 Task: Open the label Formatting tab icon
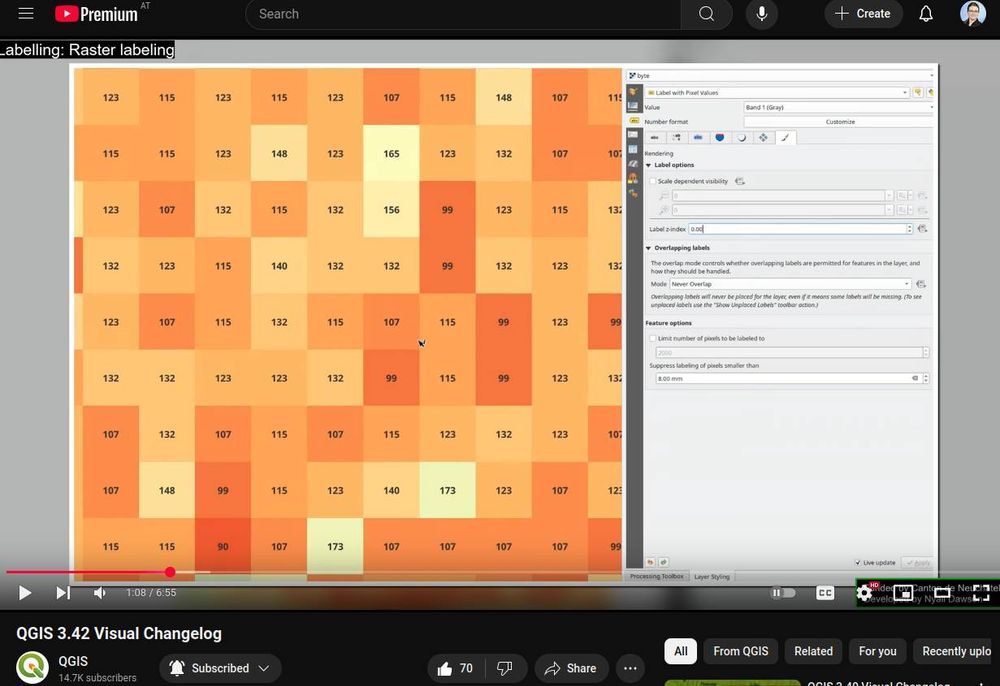pyautogui.click(x=676, y=138)
